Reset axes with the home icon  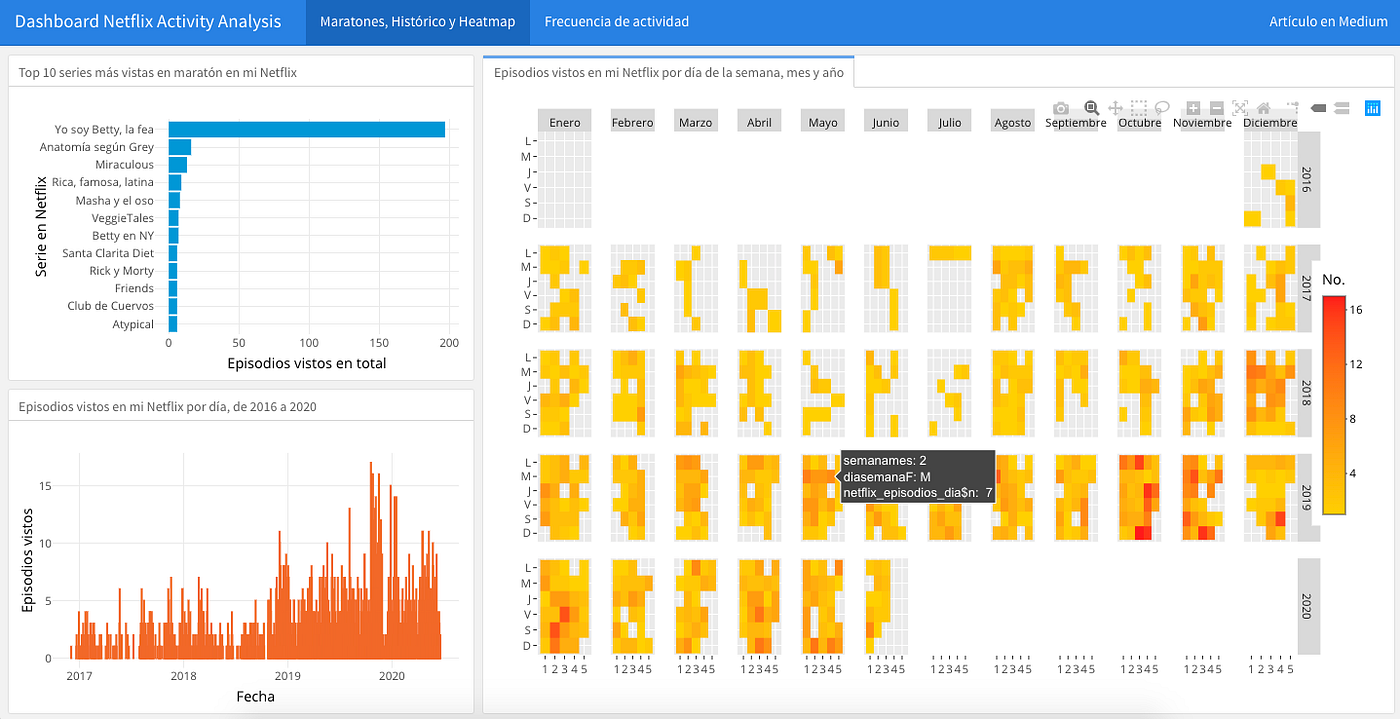click(x=1263, y=107)
